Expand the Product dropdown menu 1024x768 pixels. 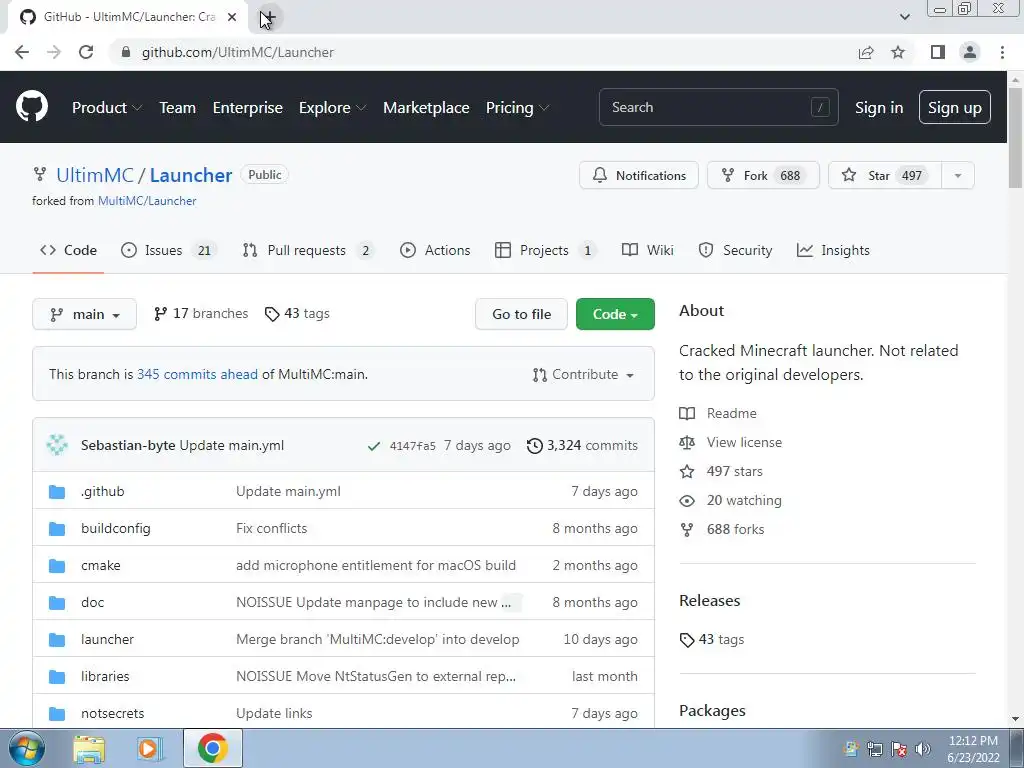pos(106,108)
